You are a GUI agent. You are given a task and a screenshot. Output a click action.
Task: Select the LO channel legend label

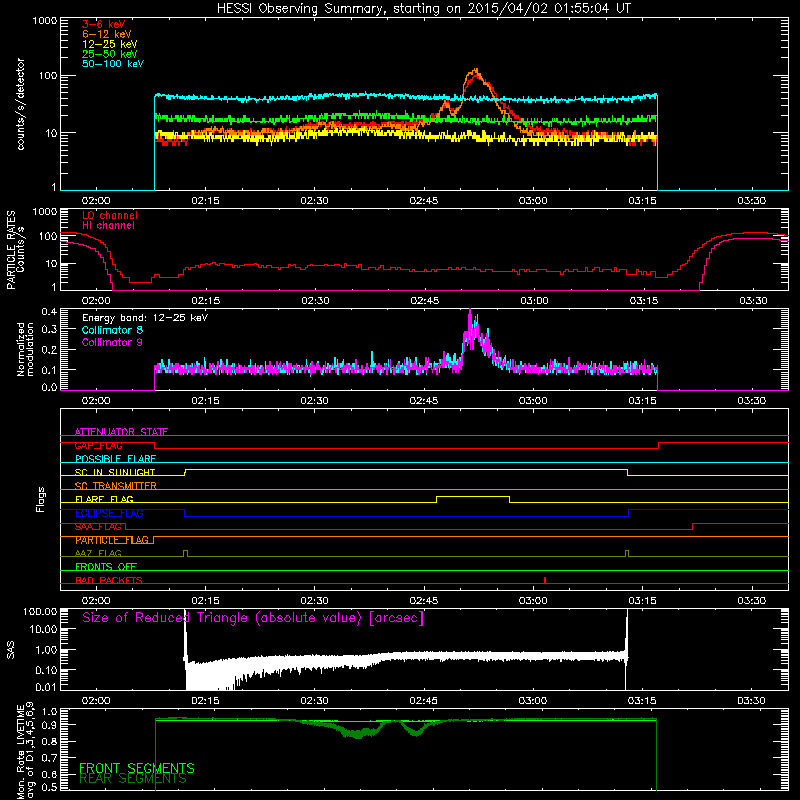tap(110, 215)
